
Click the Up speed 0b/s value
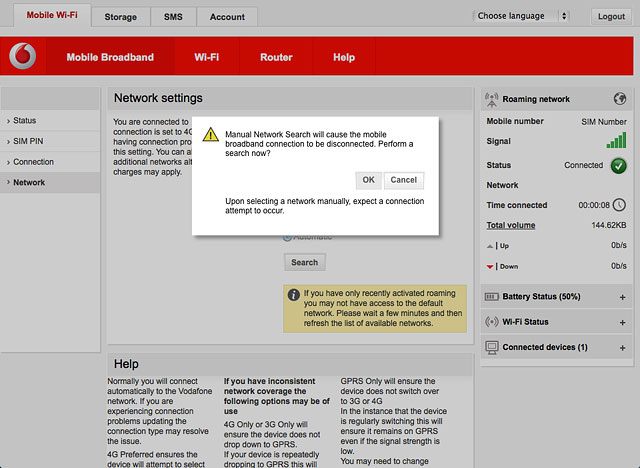[618, 245]
